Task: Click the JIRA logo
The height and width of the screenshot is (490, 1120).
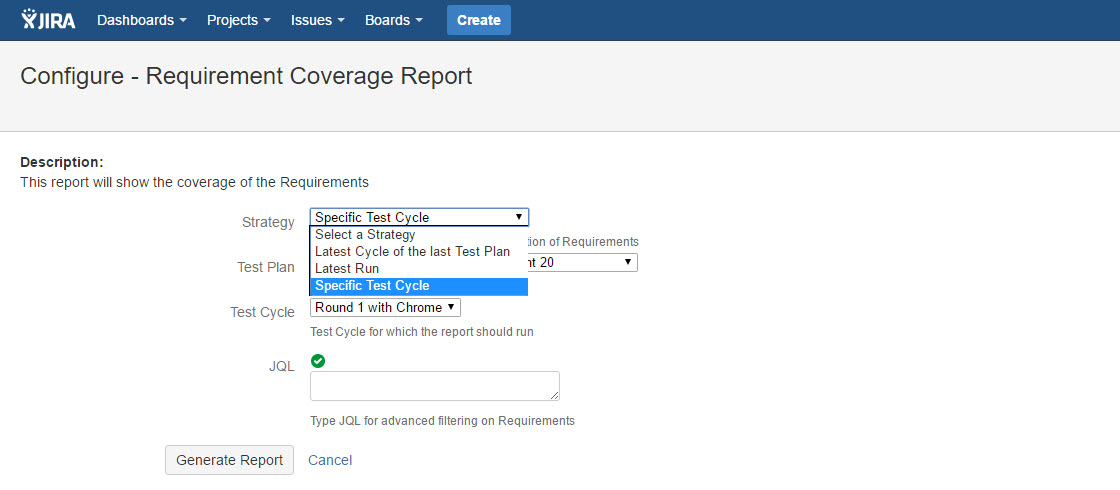Action: tap(49, 19)
